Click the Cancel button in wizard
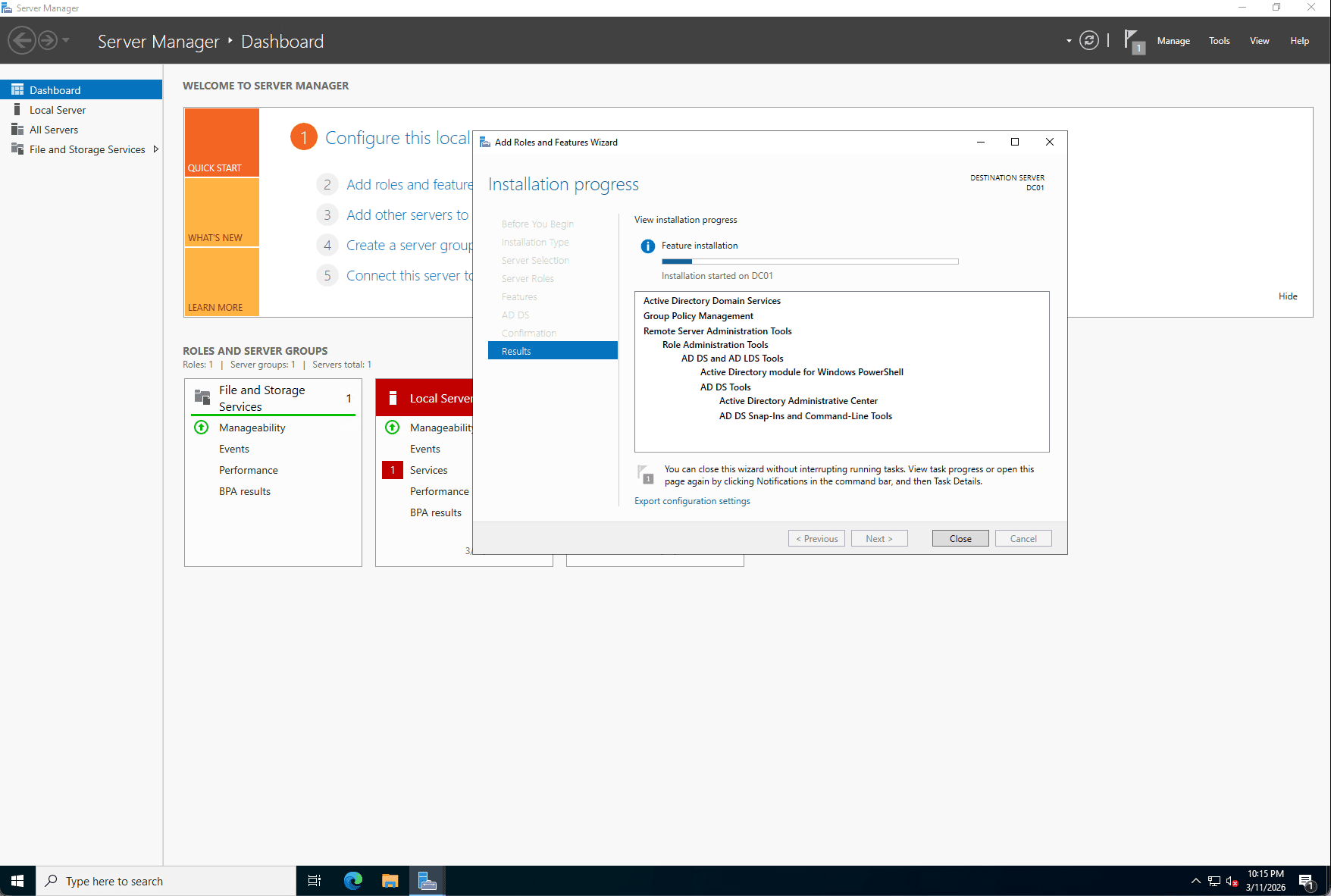1331x896 pixels. [1023, 538]
